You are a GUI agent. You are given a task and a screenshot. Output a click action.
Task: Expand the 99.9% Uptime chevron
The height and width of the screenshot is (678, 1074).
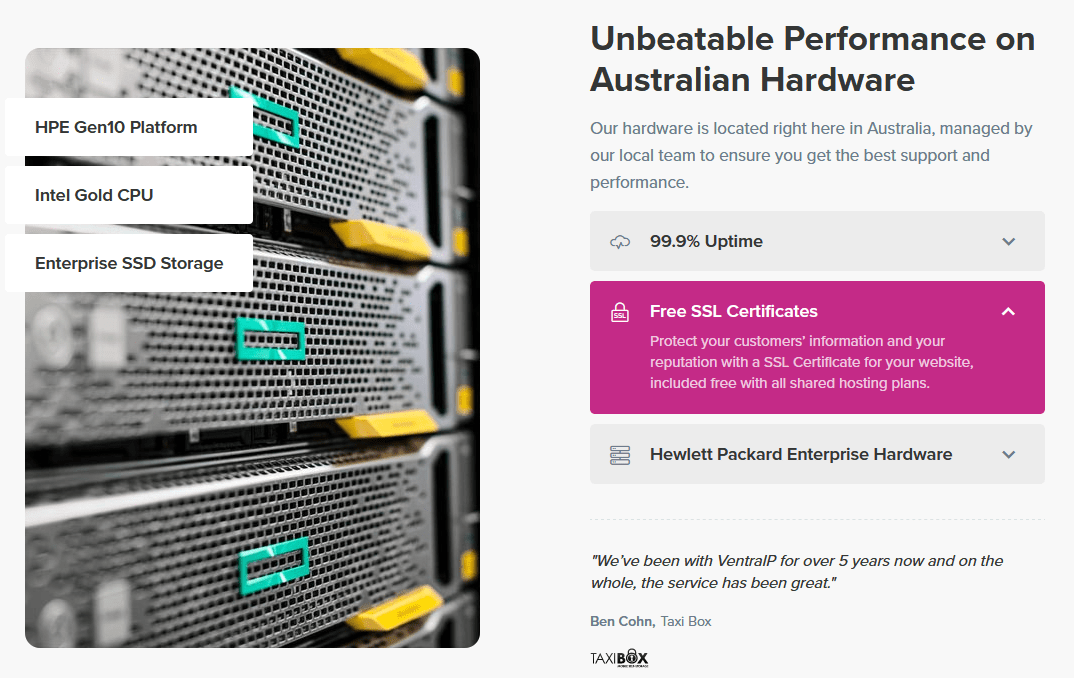pyautogui.click(x=1008, y=242)
